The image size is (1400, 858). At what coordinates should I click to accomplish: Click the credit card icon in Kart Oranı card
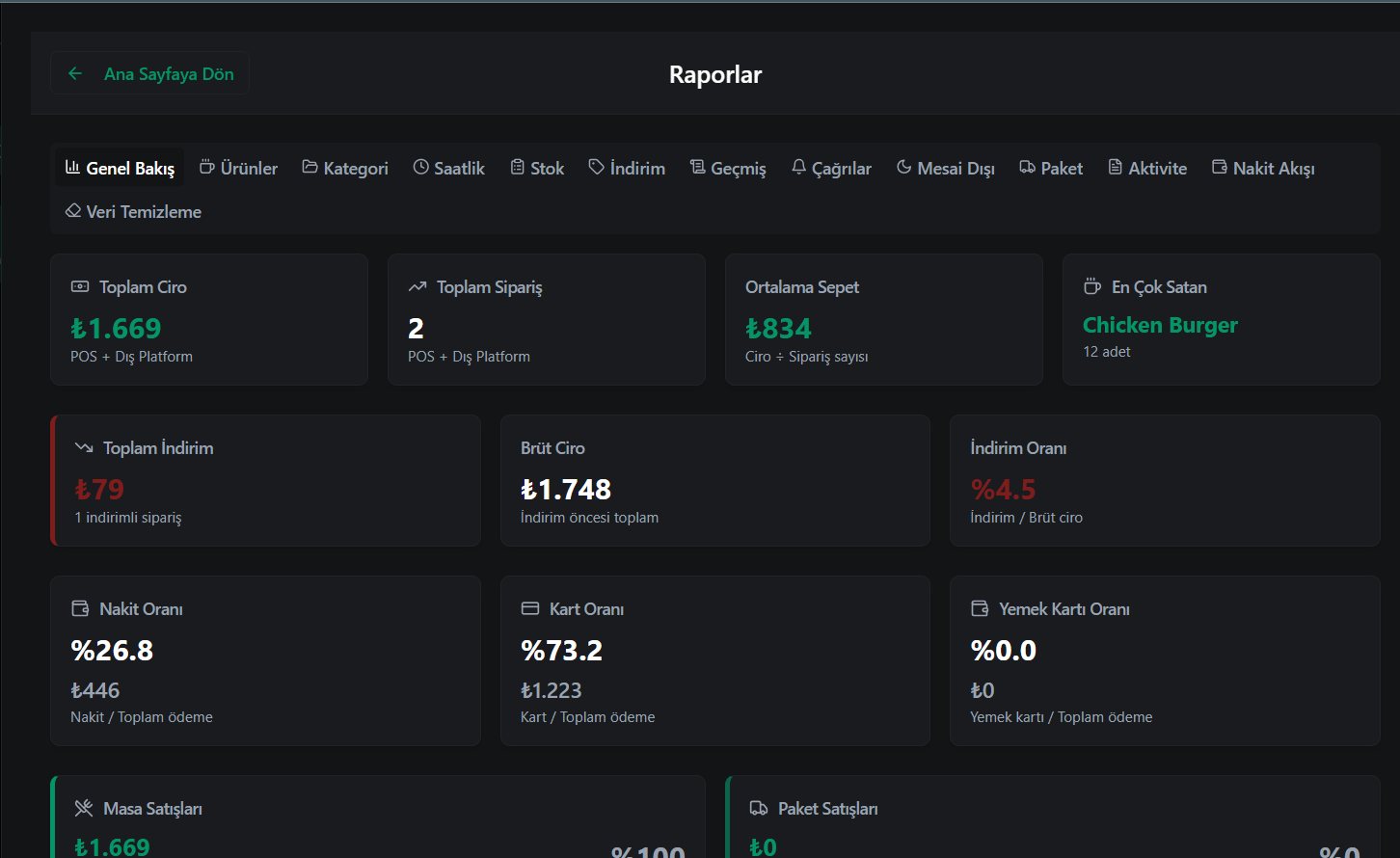(x=529, y=608)
